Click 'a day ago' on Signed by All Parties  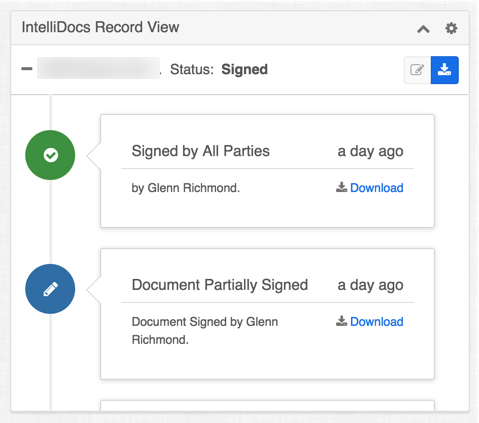point(370,152)
